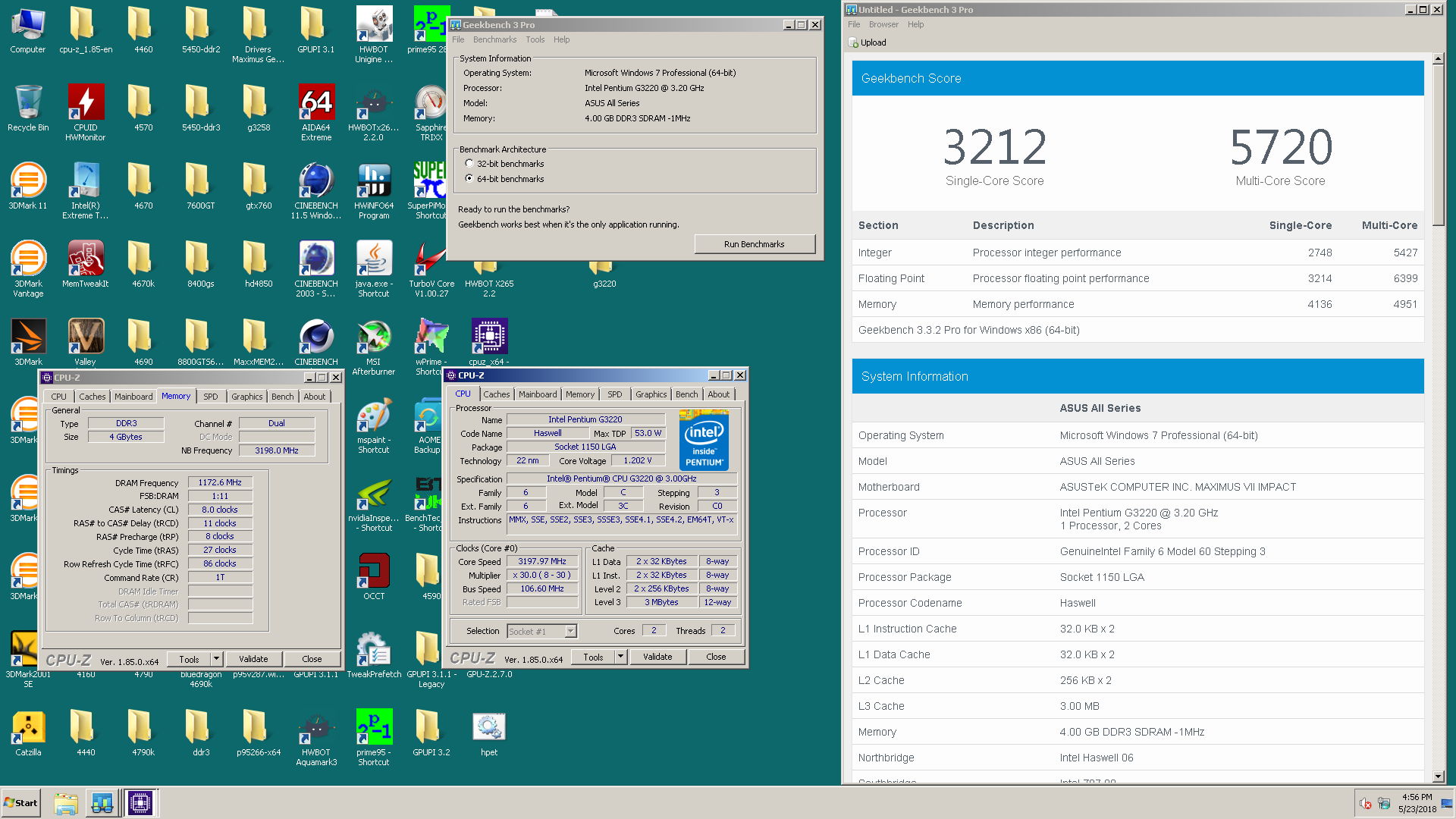Open MemTweakIt desktop icon

(x=86, y=265)
